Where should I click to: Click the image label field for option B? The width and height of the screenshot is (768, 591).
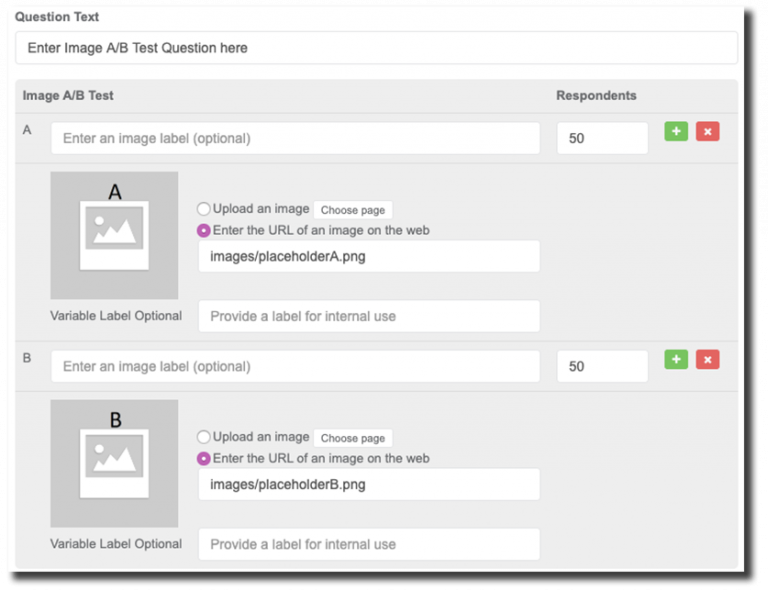pyautogui.click(x=295, y=366)
